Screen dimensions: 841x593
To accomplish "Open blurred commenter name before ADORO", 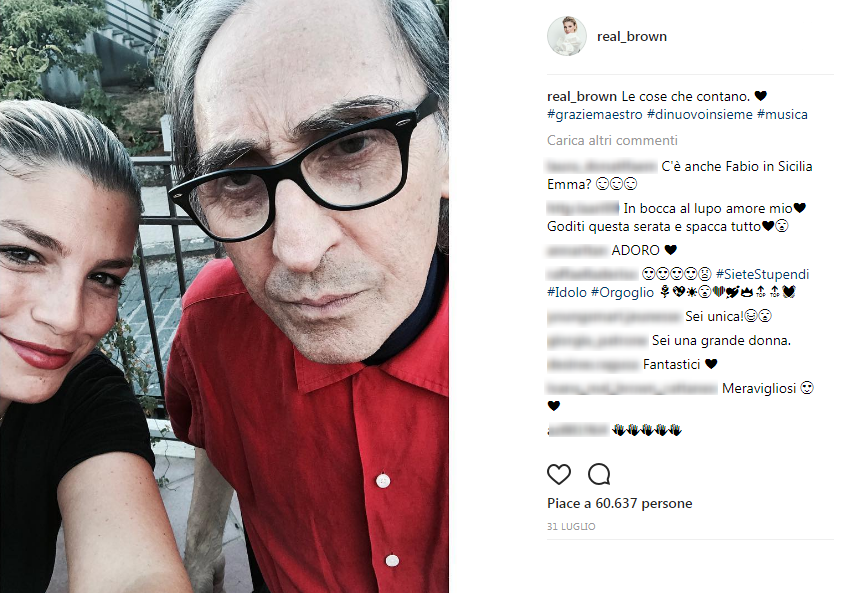I will [x=577, y=250].
